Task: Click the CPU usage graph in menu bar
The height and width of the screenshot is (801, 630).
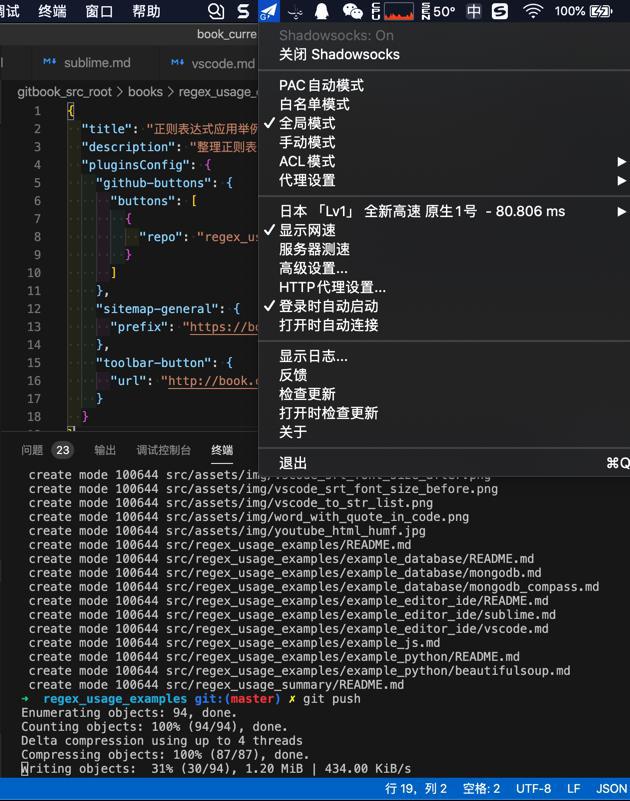Action: click(x=398, y=11)
